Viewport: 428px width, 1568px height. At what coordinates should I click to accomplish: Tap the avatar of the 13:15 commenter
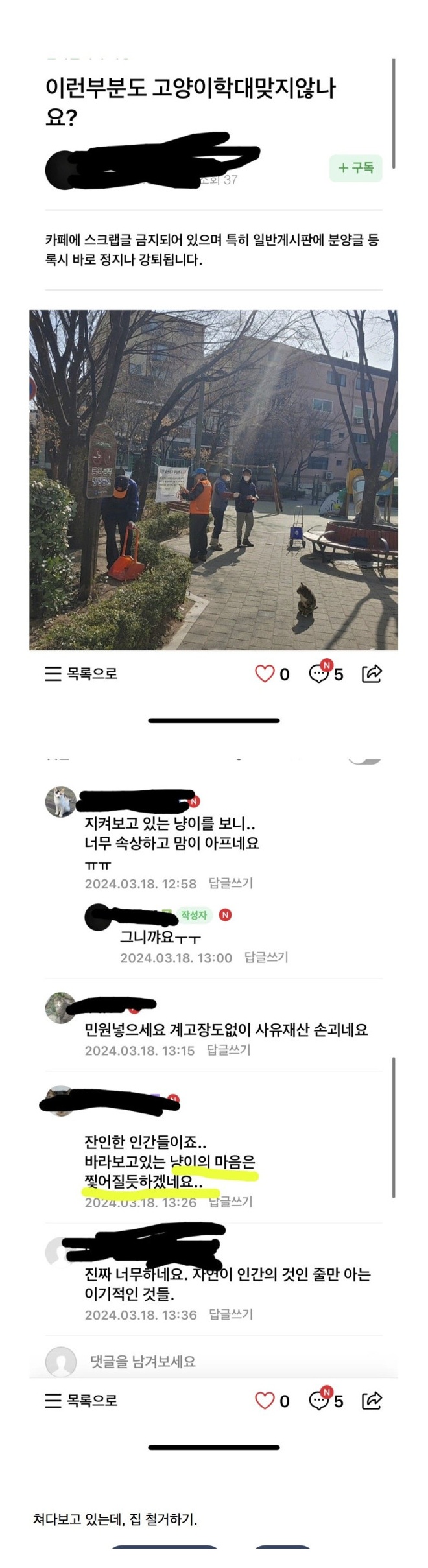tap(61, 1008)
